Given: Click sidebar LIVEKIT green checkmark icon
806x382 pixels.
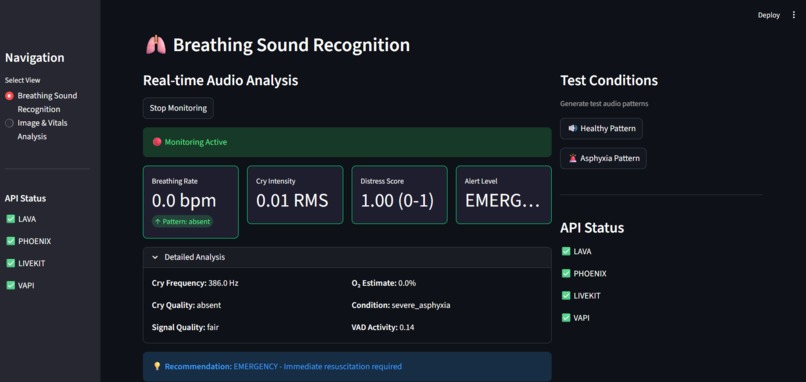Looking at the screenshot, I should pyautogui.click(x=10, y=263).
